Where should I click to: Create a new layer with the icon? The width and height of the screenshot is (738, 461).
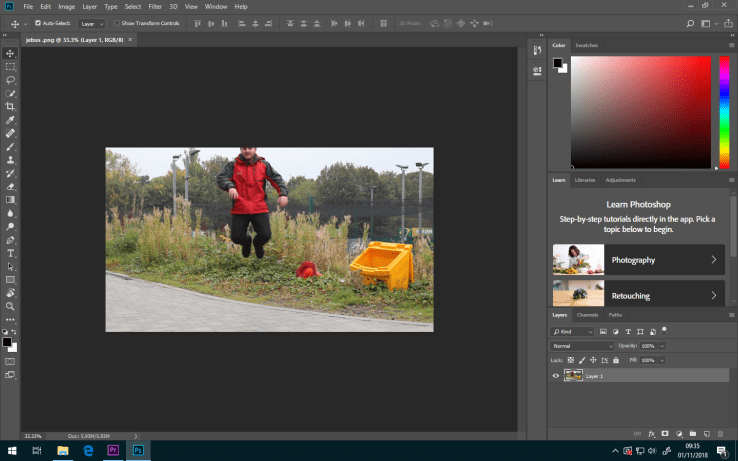tap(706, 433)
